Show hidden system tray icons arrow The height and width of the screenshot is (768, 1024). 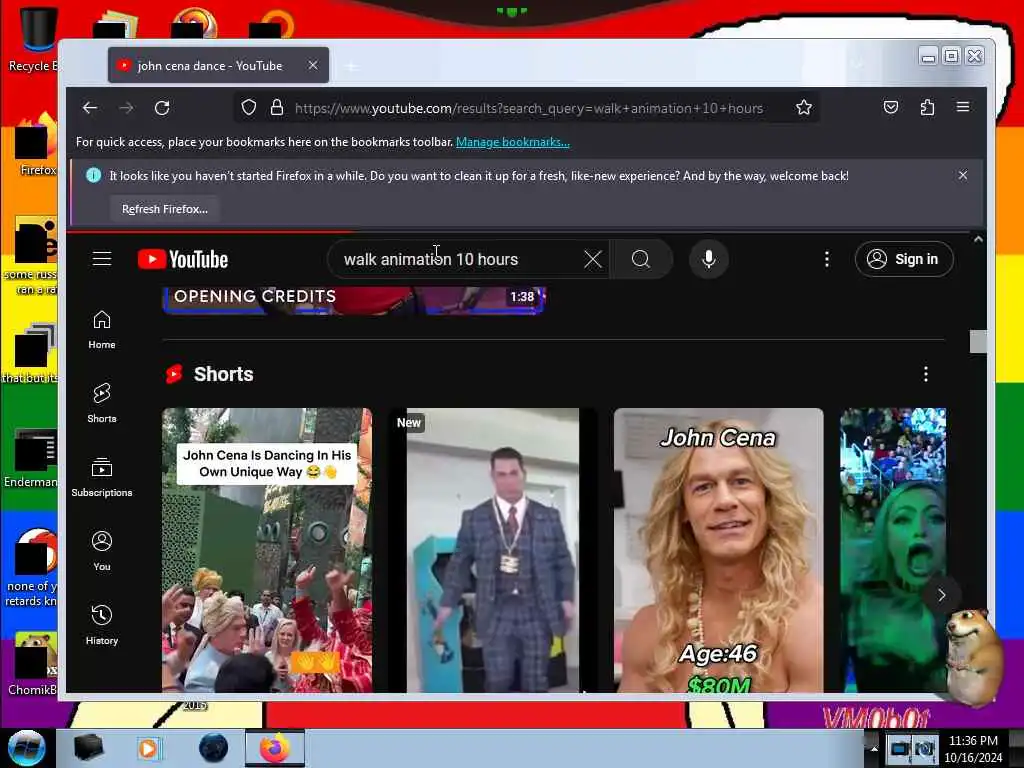[x=874, y=748]
